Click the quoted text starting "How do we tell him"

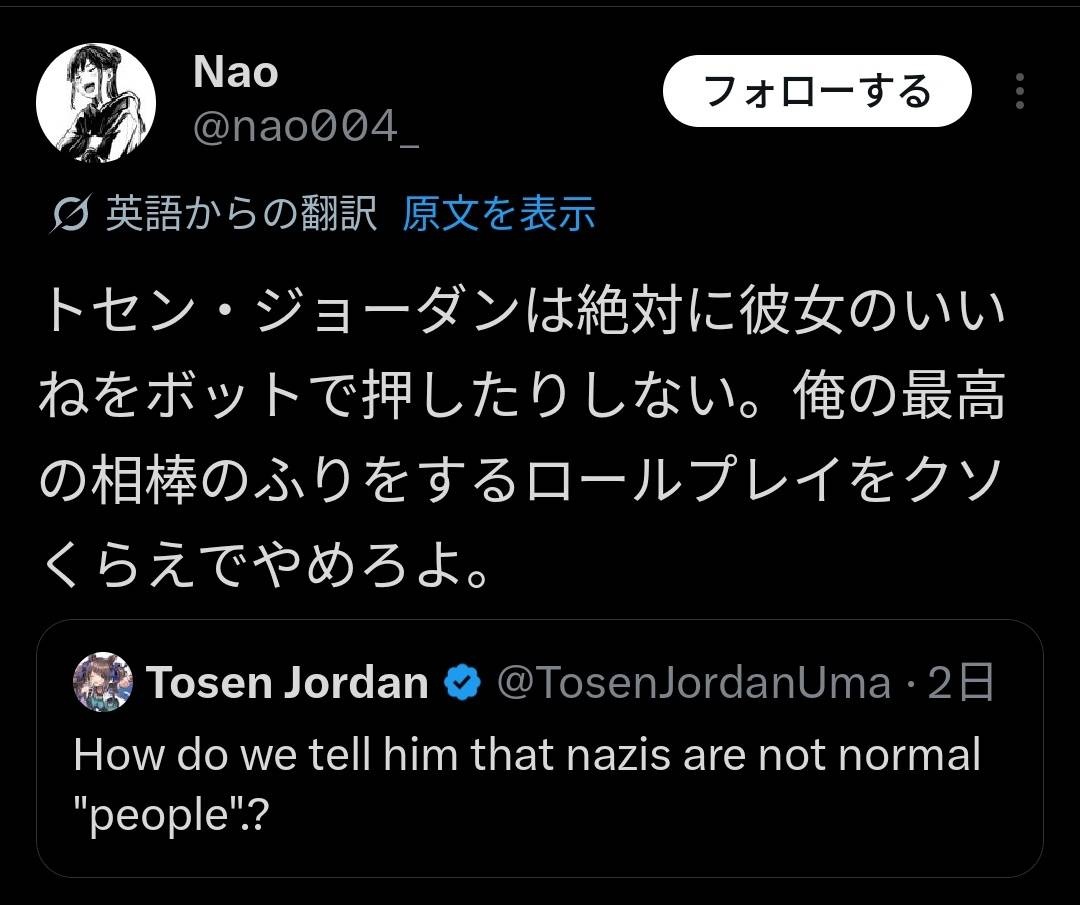click(527, 755)
